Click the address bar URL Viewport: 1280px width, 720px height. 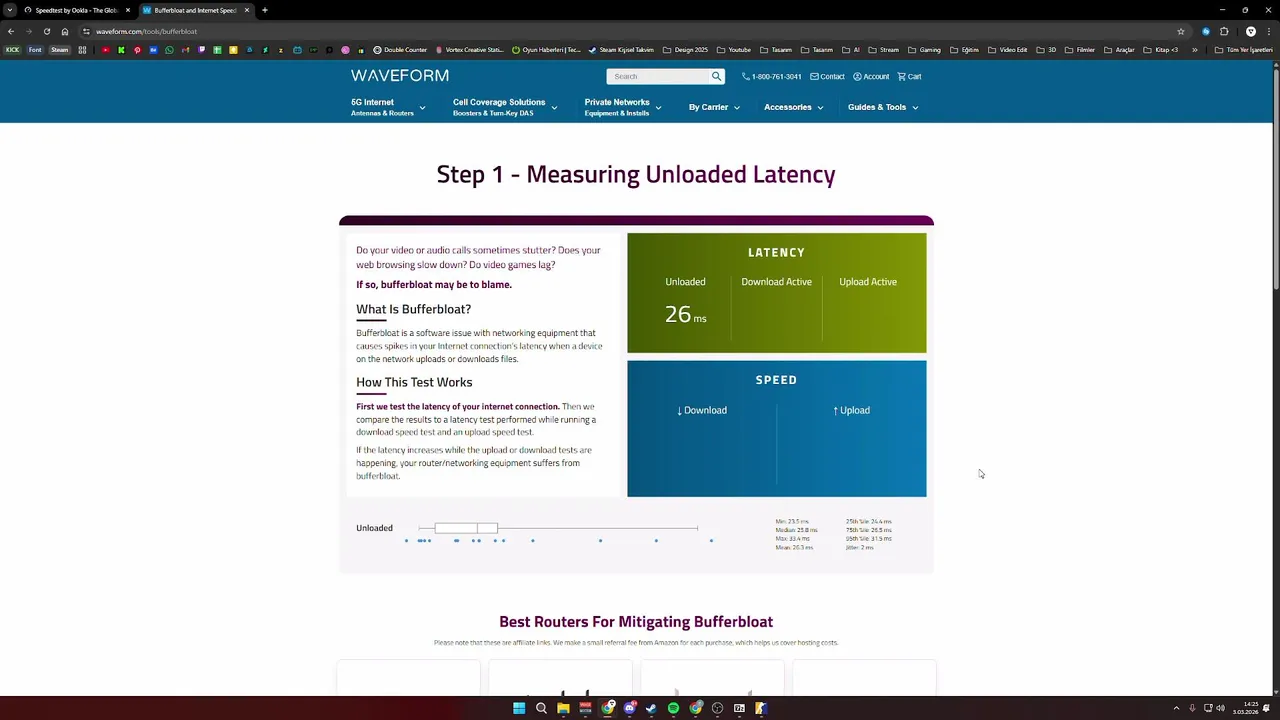(146, 31)
